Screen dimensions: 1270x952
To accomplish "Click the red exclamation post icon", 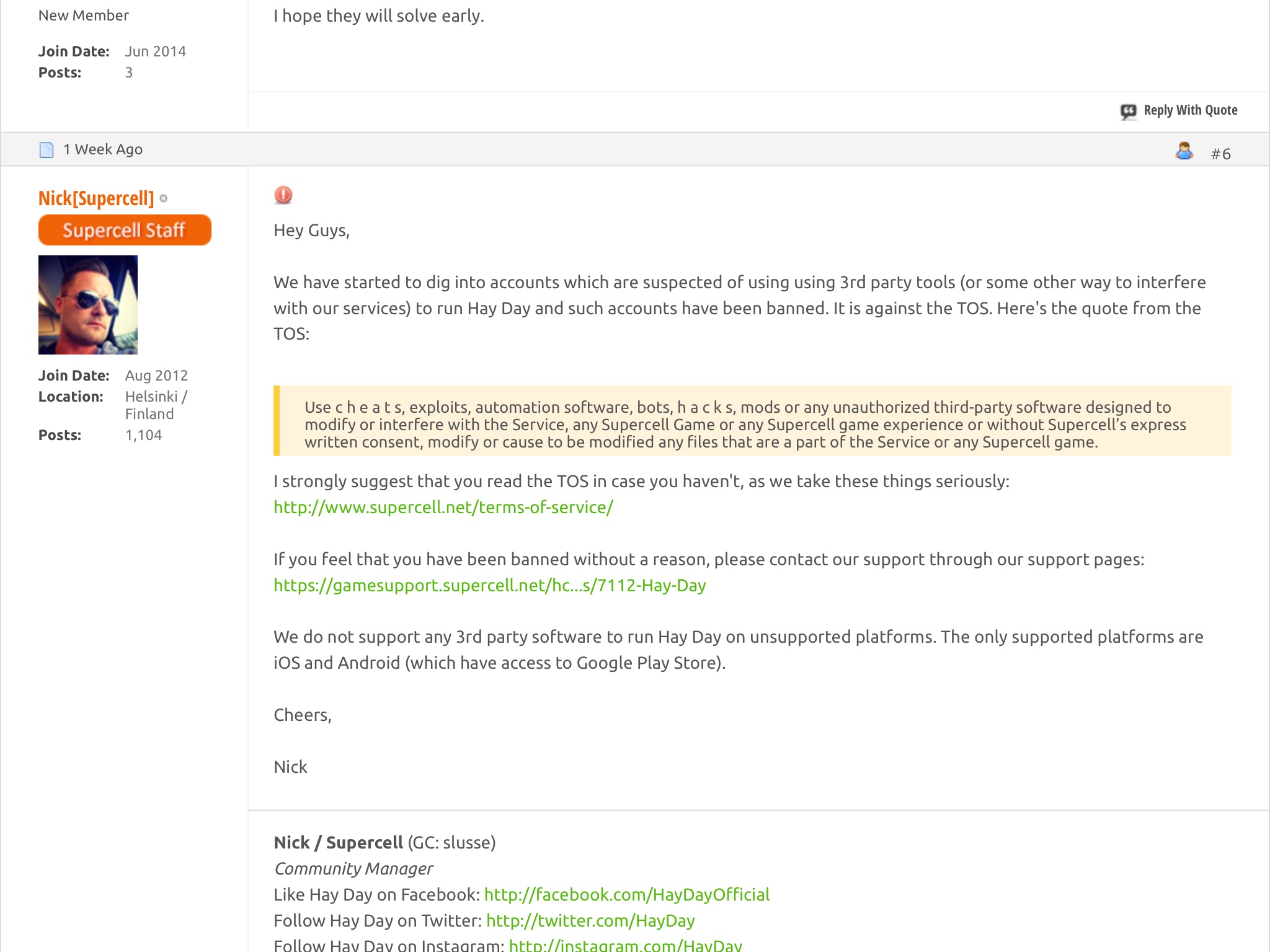I will point(283,195).
